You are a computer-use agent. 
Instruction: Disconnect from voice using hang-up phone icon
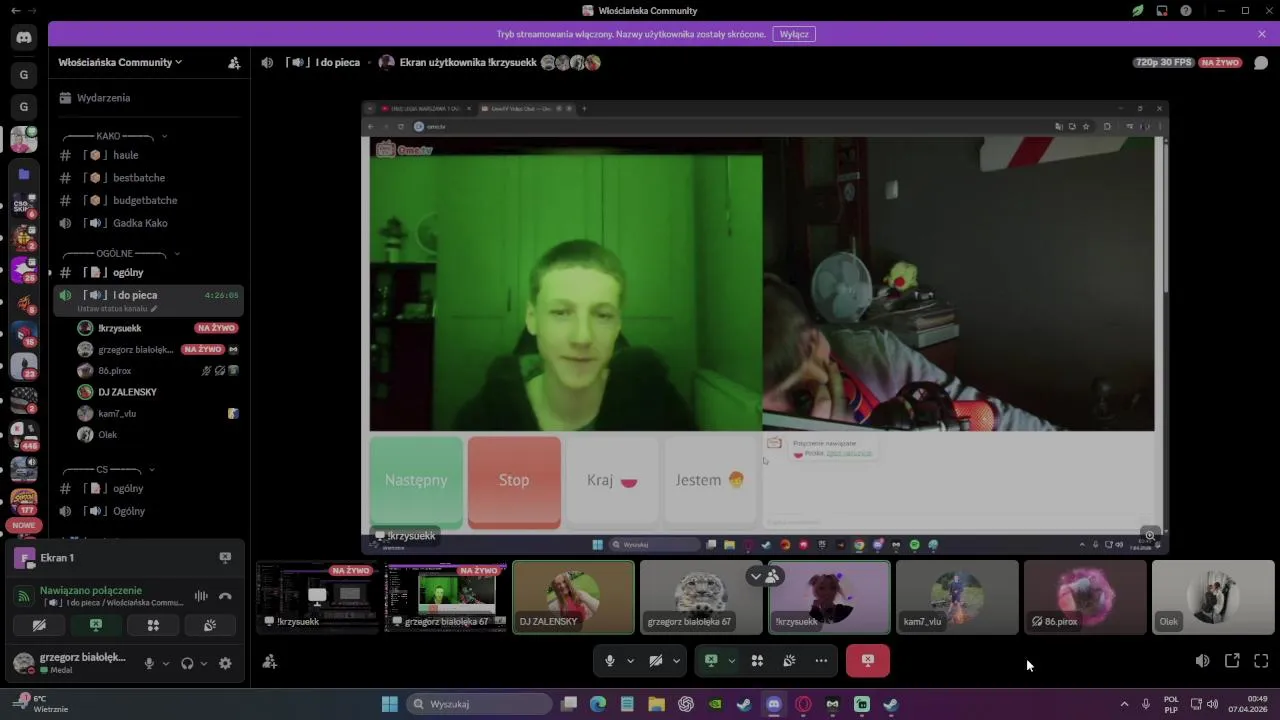[225, 596]
